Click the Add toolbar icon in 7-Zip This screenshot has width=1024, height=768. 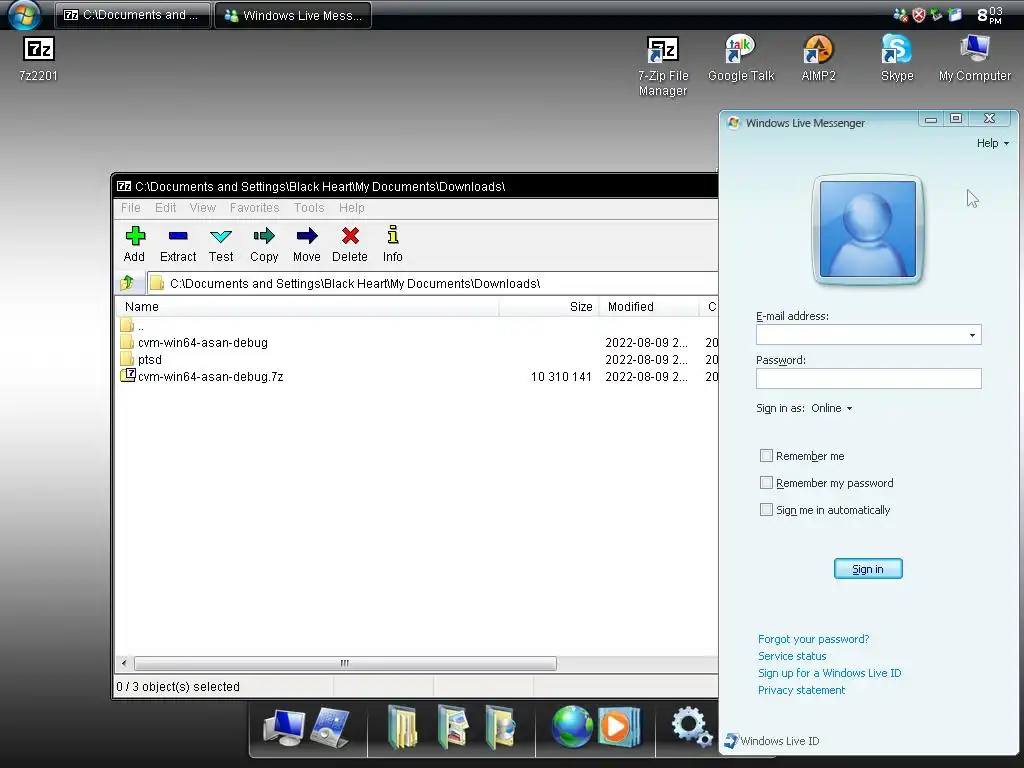[x=135, y=244]
